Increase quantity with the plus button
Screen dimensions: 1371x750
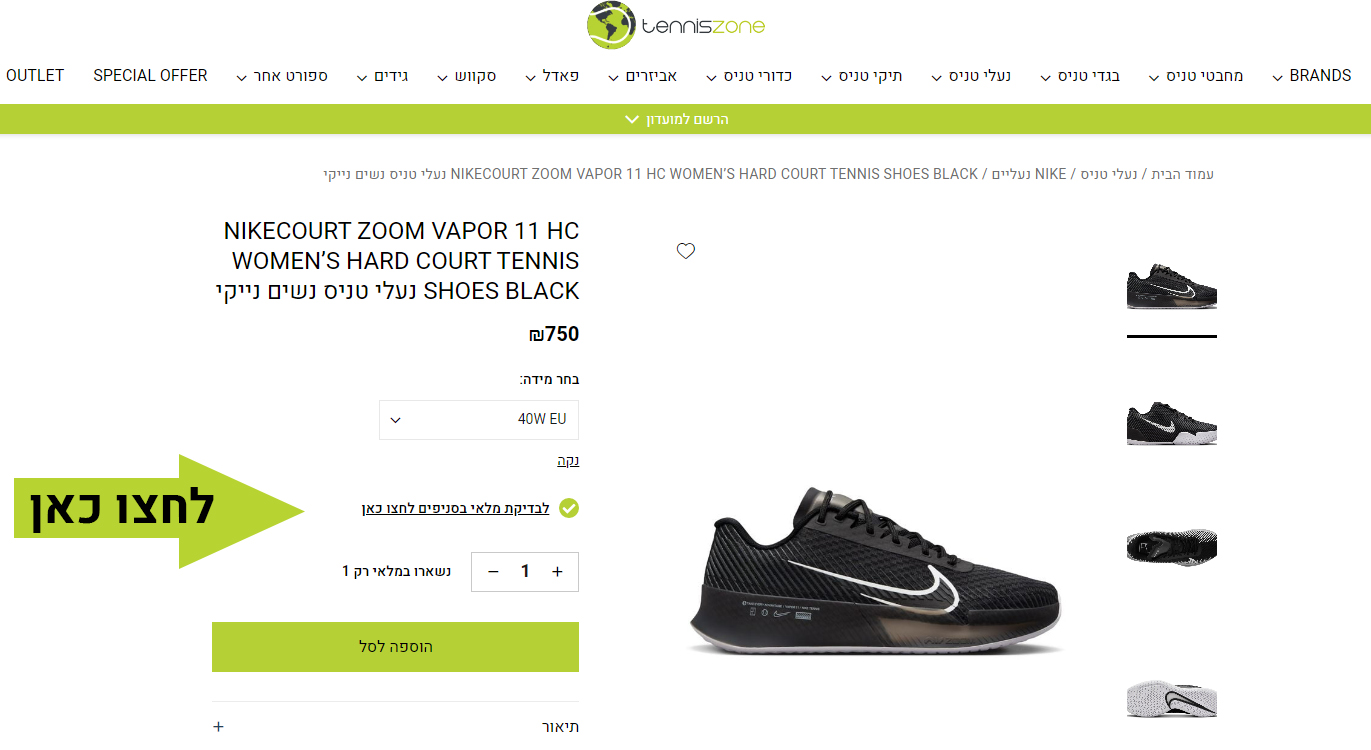[558, 572]
